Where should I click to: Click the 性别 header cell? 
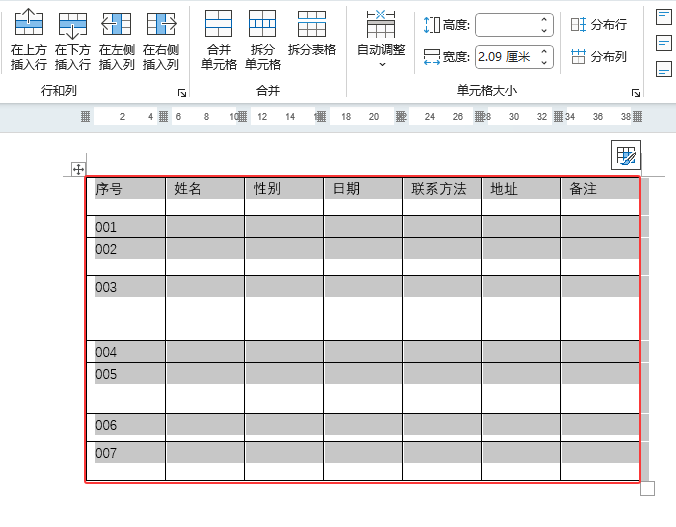(284, 196)
